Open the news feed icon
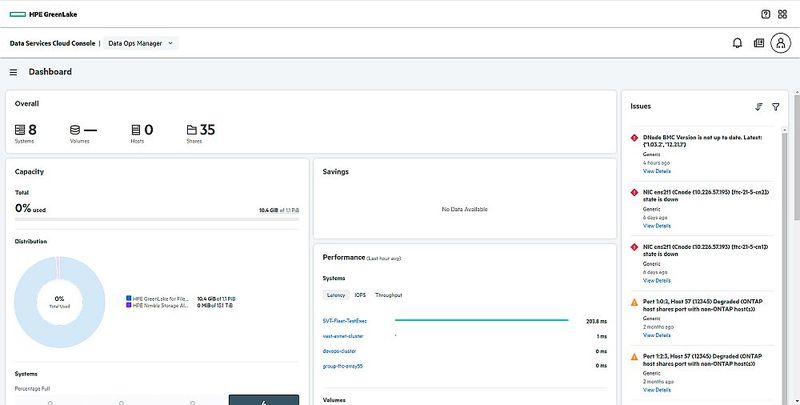This screenshot has width=800, height=405. [x=759, y=43]
